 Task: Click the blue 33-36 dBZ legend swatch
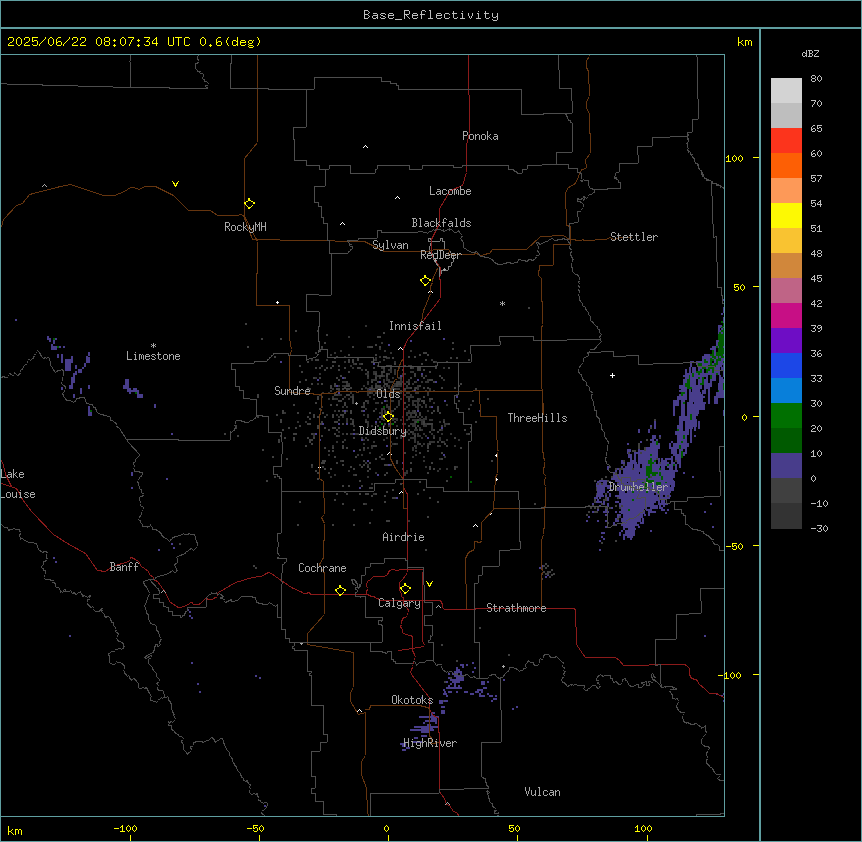[786, 365]
